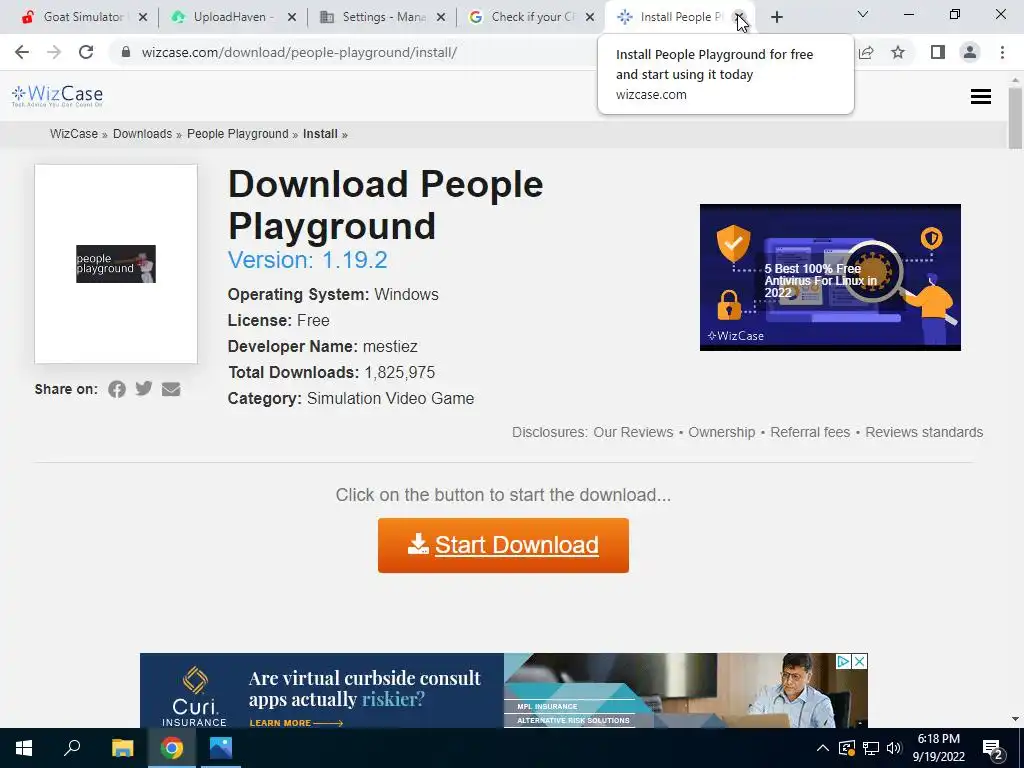1024x768 pixels.
Task: Share on Twitter
Action: pyautogui.click(x=144, y=389)
